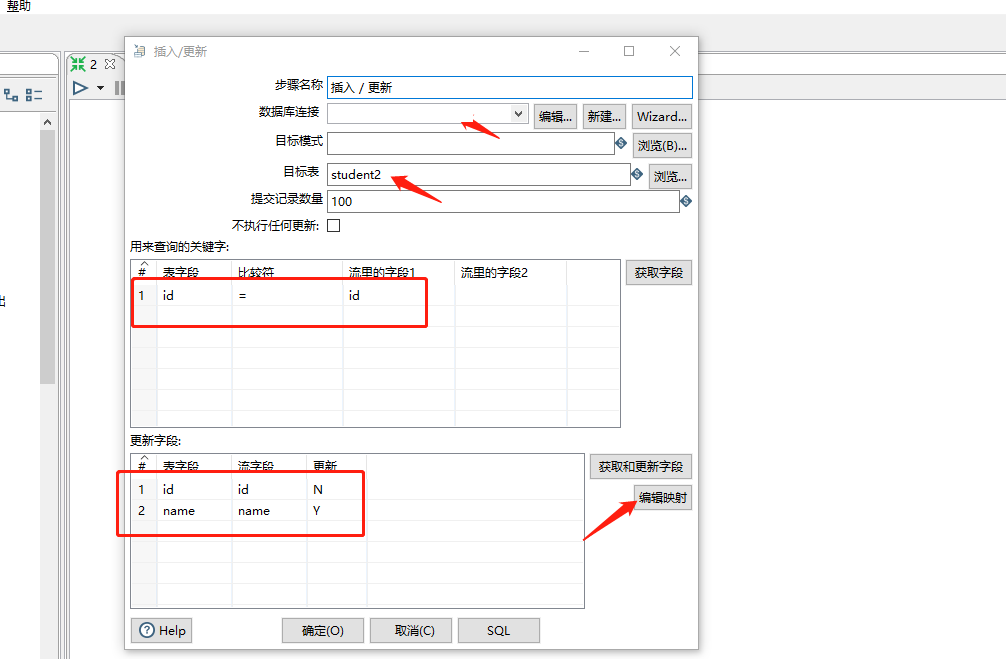Viewport: 1006px width, 659px height.
Task: Click the Wizard... button
Action: [x=661, y=117]
